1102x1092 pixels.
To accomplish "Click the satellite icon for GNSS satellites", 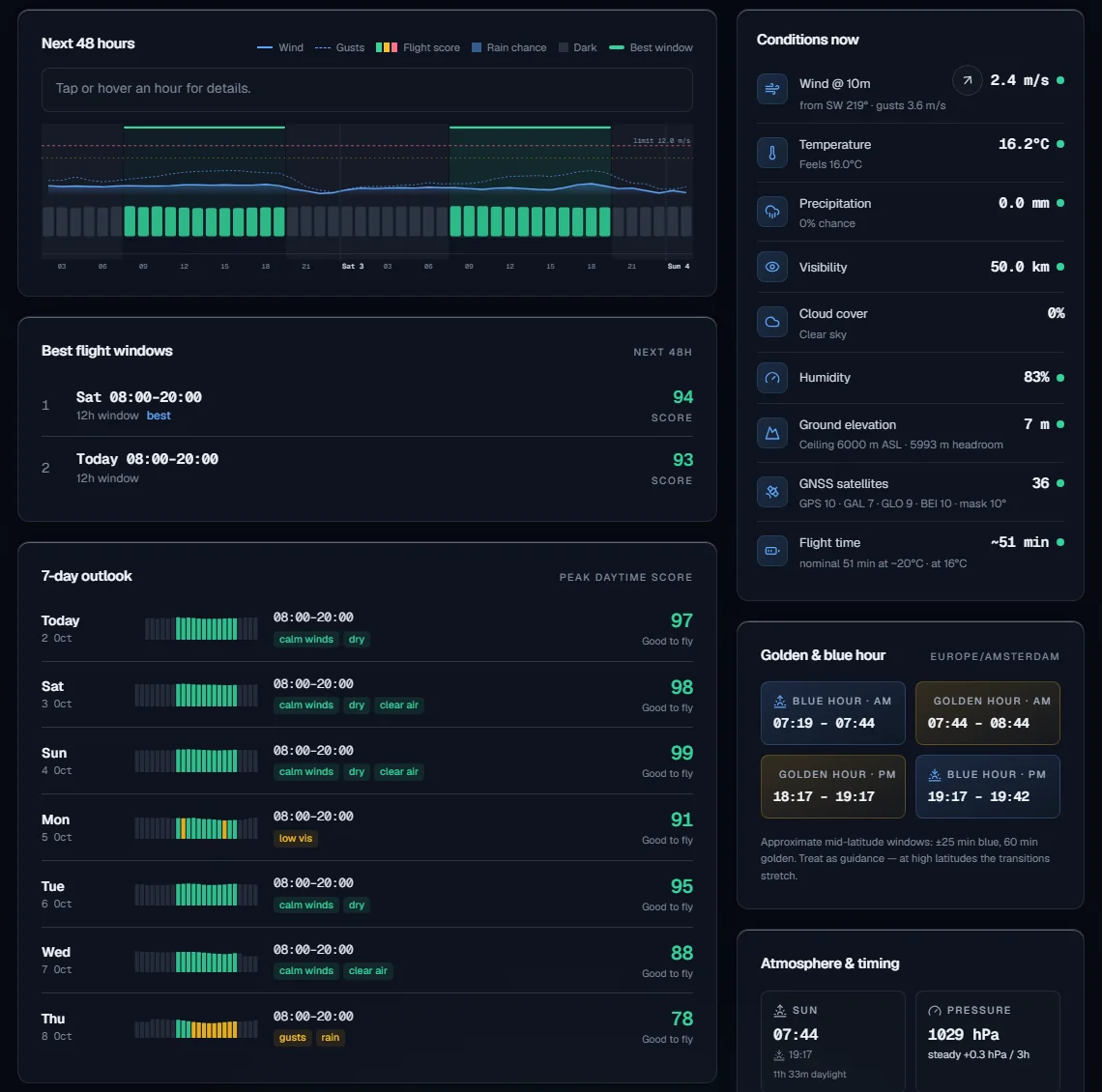I will click(x=771, y=492).
